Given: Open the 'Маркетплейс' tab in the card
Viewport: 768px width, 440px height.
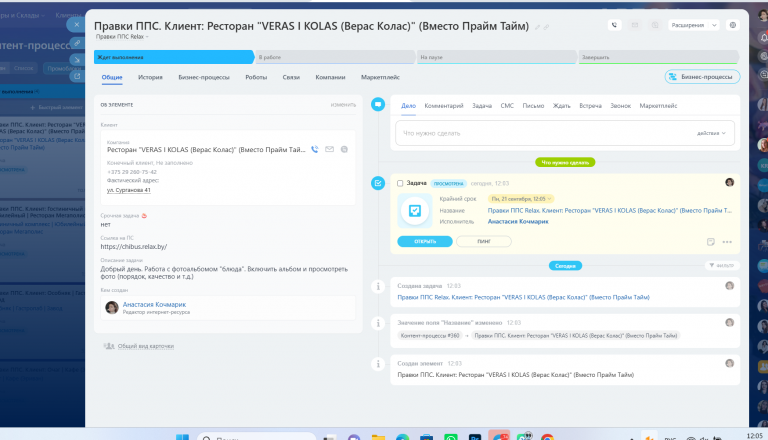Looking at the screenshot, I should 380,77.
